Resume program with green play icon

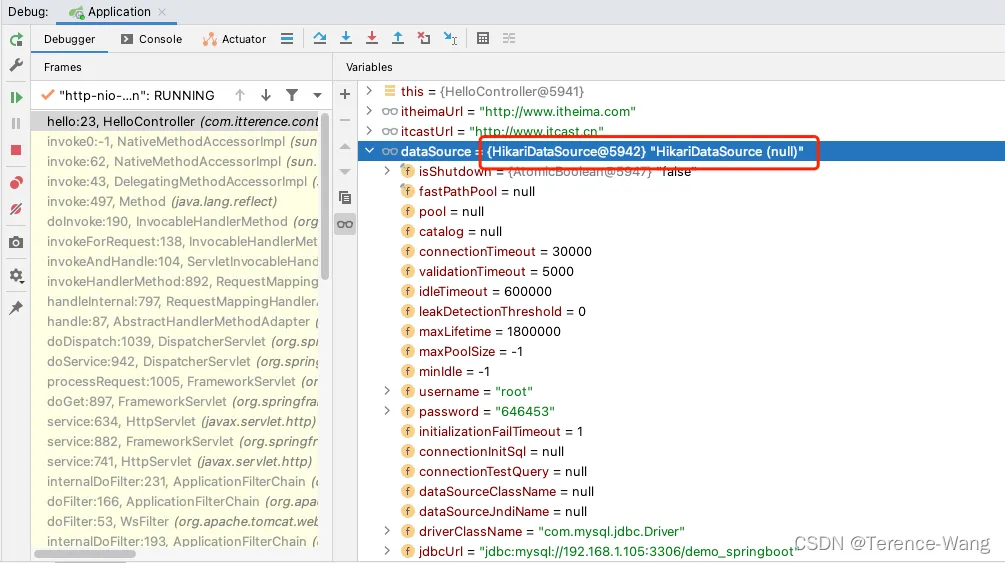[x=16, y=97]
